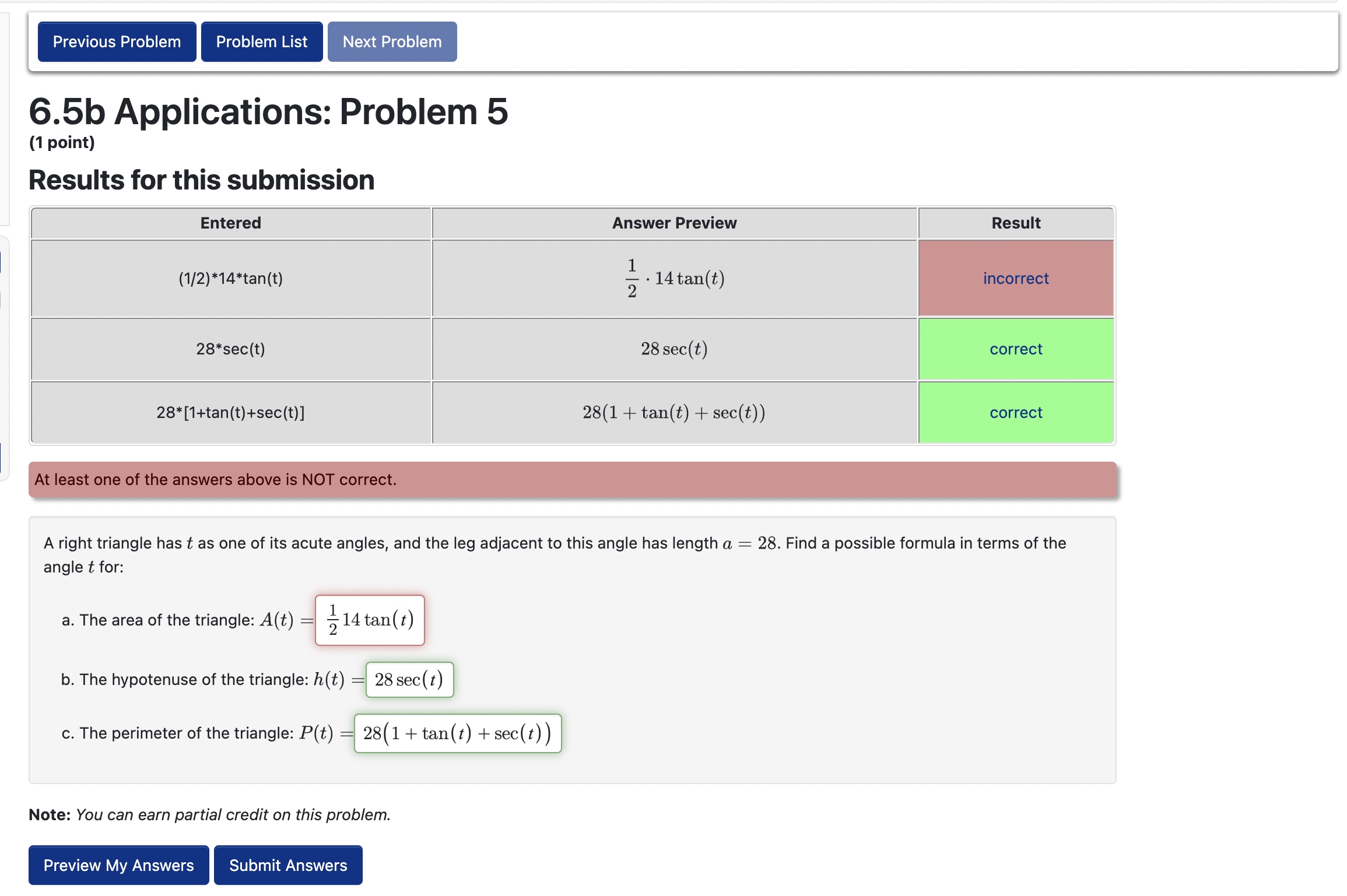Focus the area A(t) answer box
The image size is (1347, 896).
(370, 620)
